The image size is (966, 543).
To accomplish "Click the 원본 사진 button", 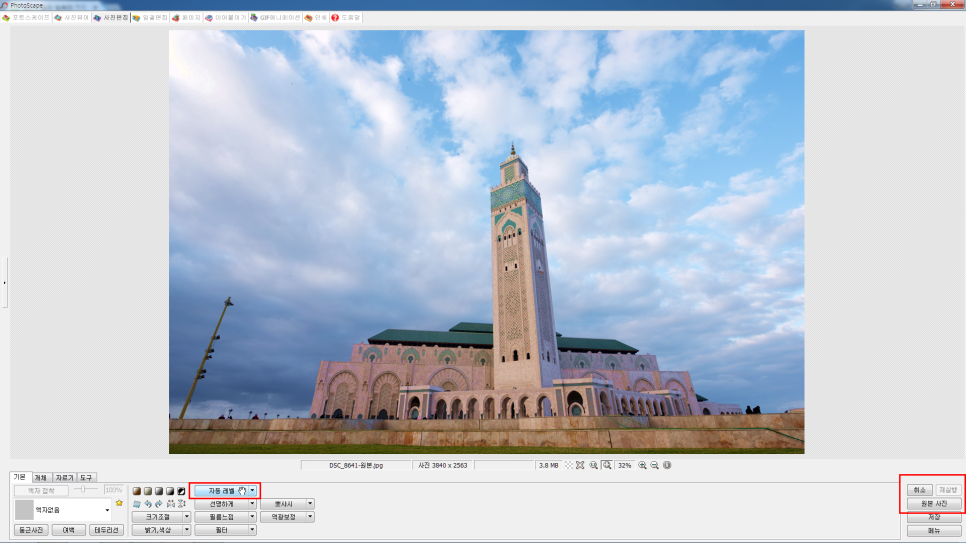I will point(934,503).
